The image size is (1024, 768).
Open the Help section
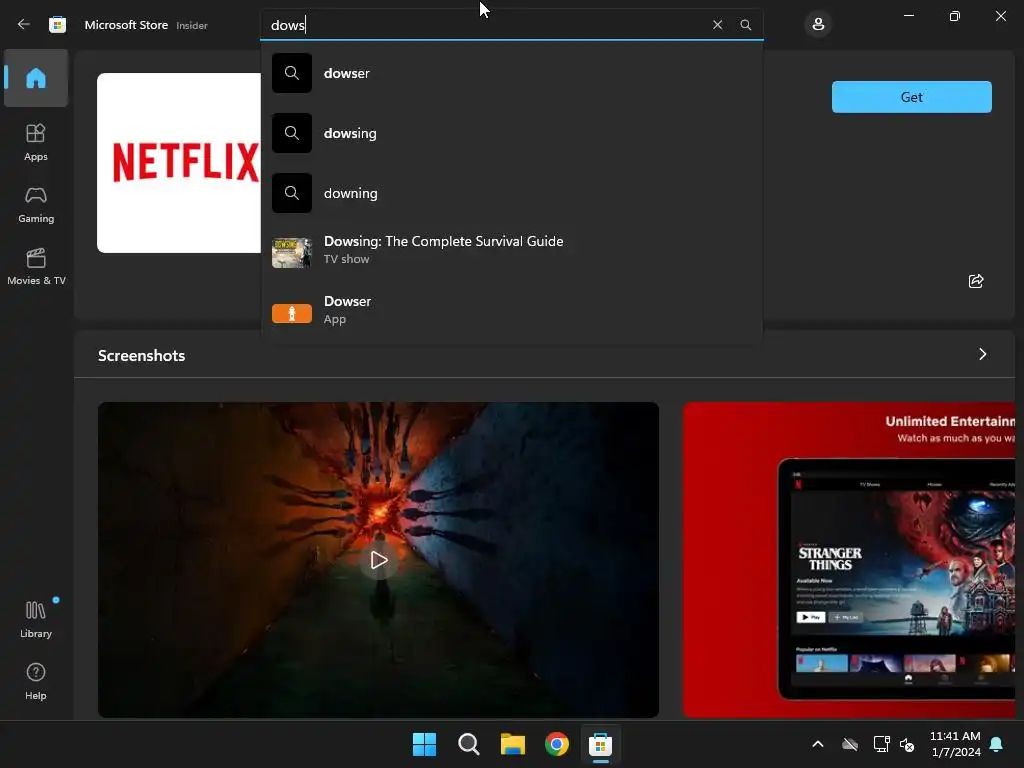(36, 681)
